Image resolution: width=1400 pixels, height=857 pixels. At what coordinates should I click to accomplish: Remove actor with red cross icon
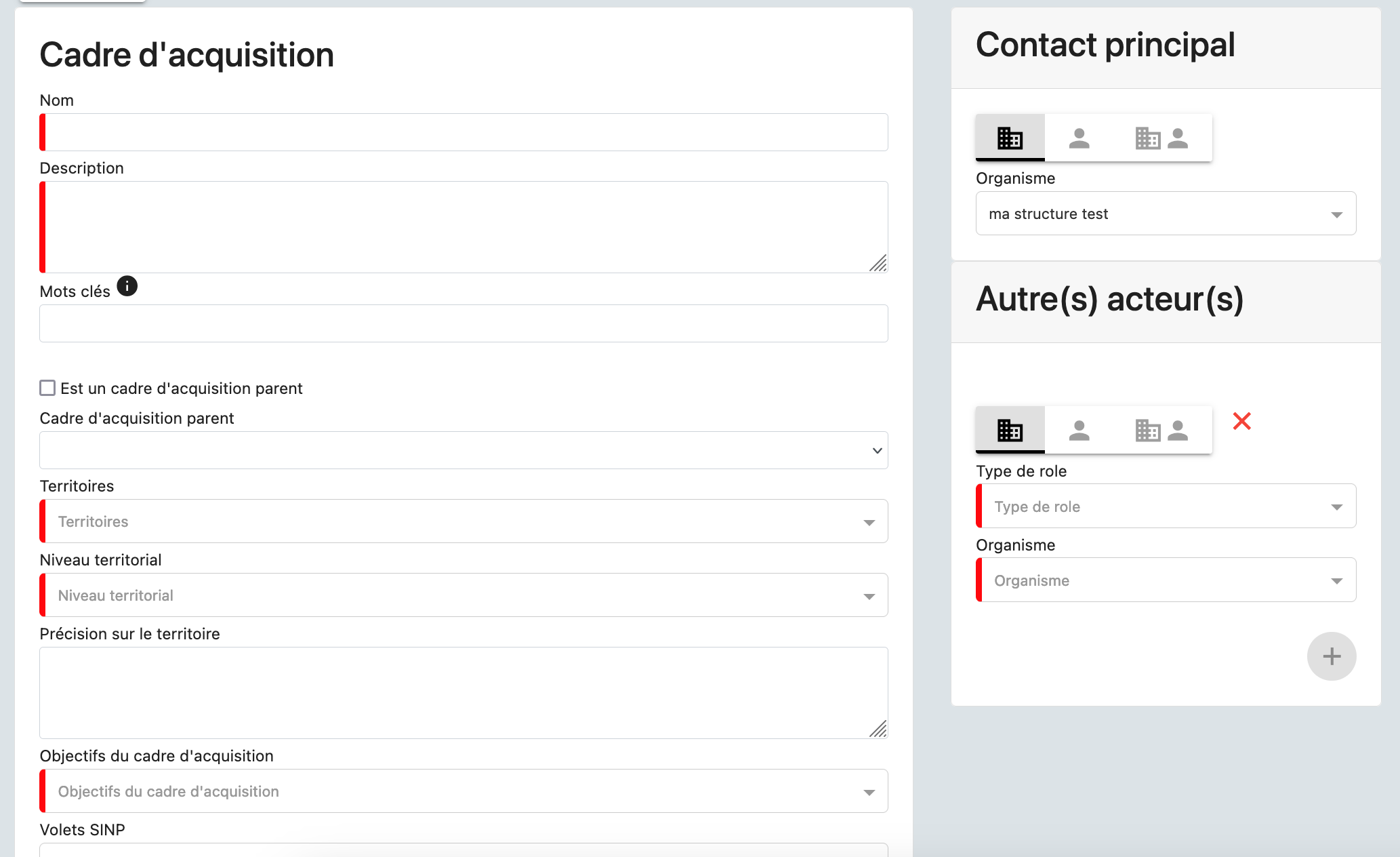(x=1241, y=421)
